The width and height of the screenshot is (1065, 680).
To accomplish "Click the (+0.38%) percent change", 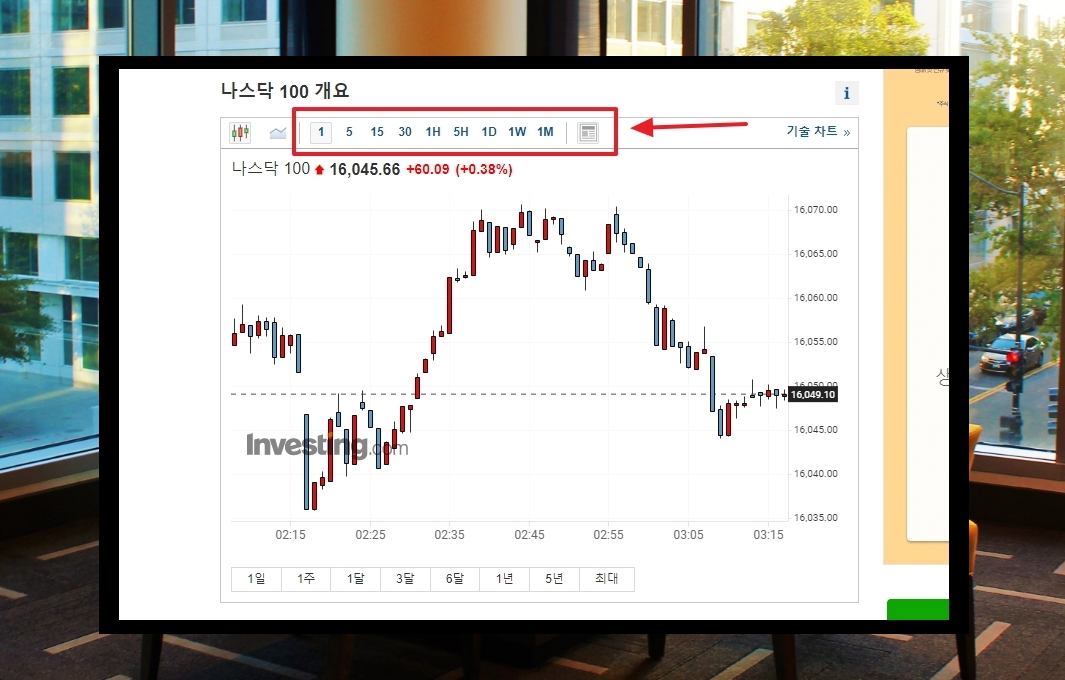I will [x=484, y=169].
